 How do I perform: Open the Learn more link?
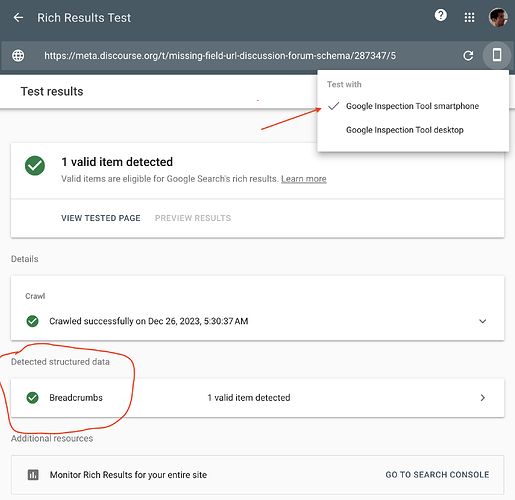(x=304, y=179)
